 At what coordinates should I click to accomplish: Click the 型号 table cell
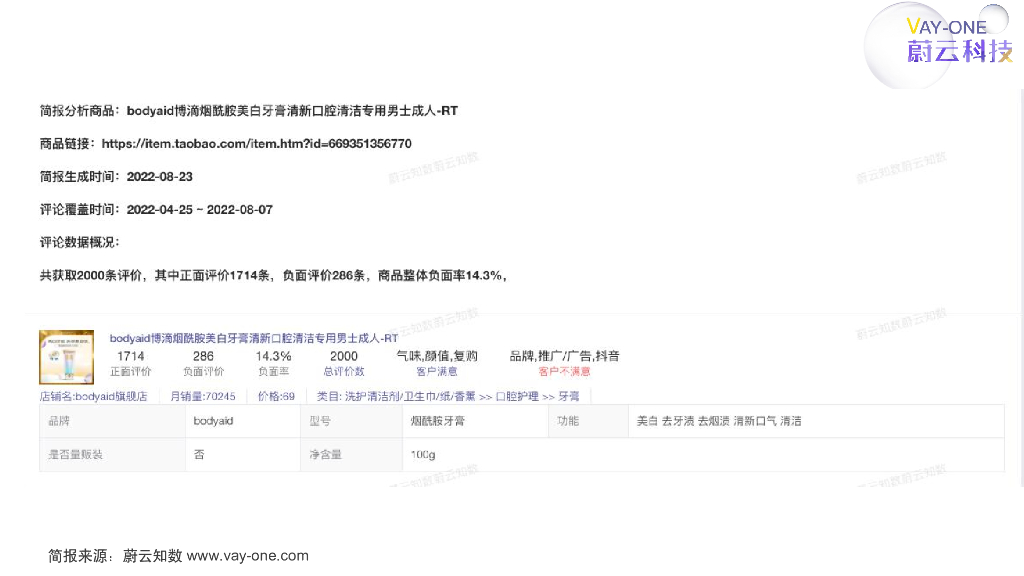coord(351,421)
